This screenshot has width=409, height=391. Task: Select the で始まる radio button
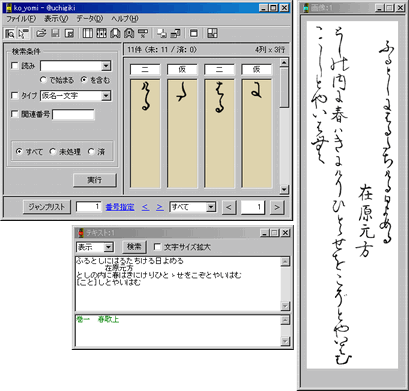pos(43,80)
